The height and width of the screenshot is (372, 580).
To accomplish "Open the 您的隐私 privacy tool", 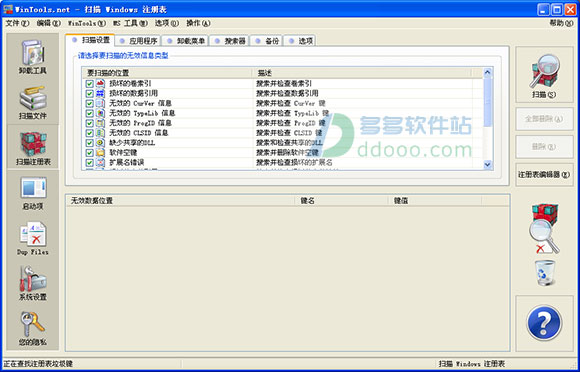I will (33, 329).
